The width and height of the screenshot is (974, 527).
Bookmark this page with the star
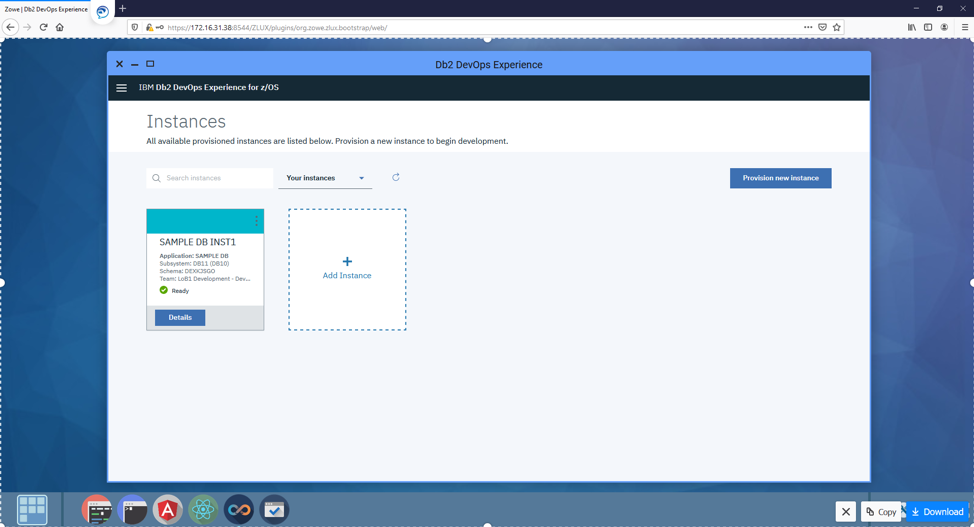click(837, 27)
